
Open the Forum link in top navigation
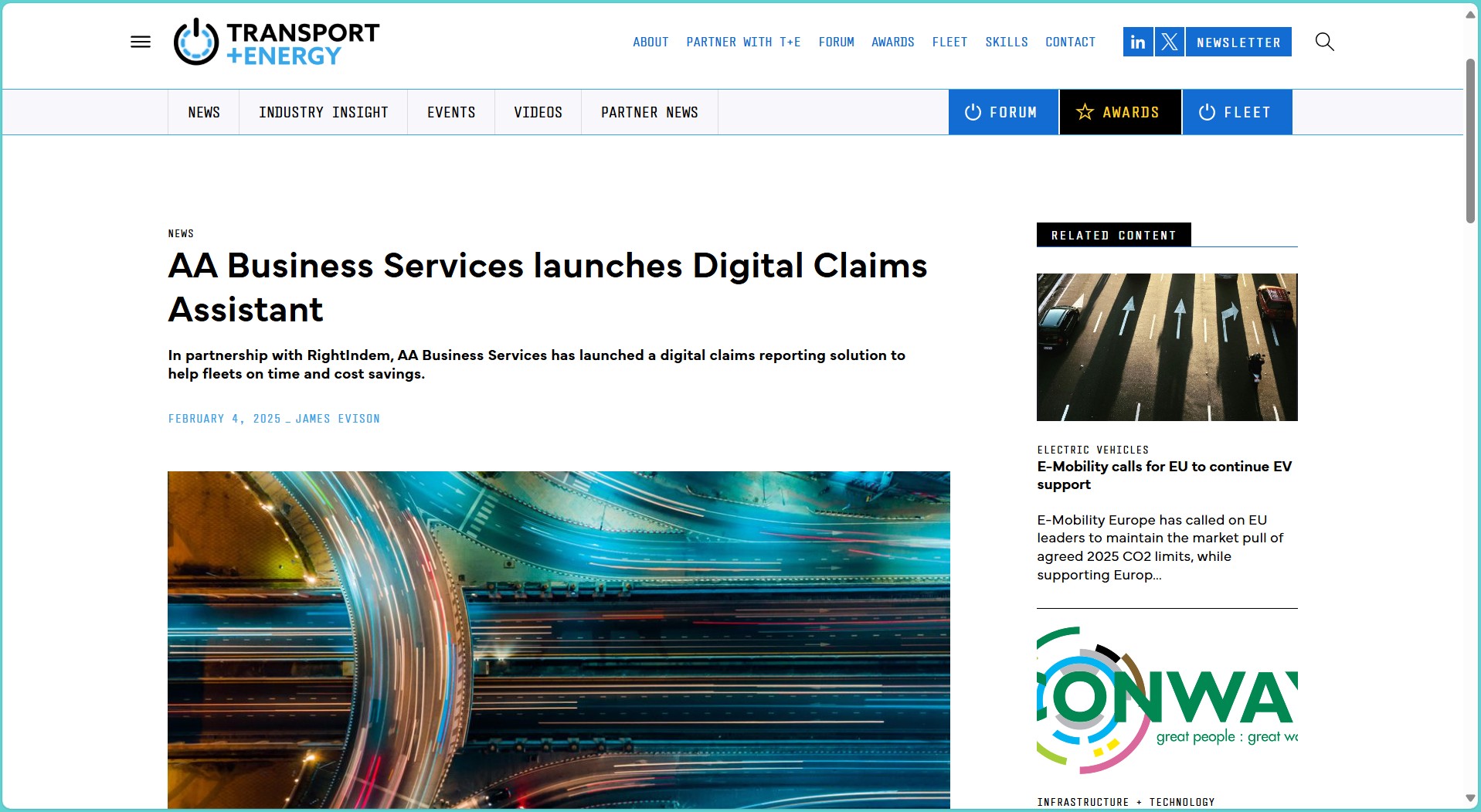pos(836,42)
